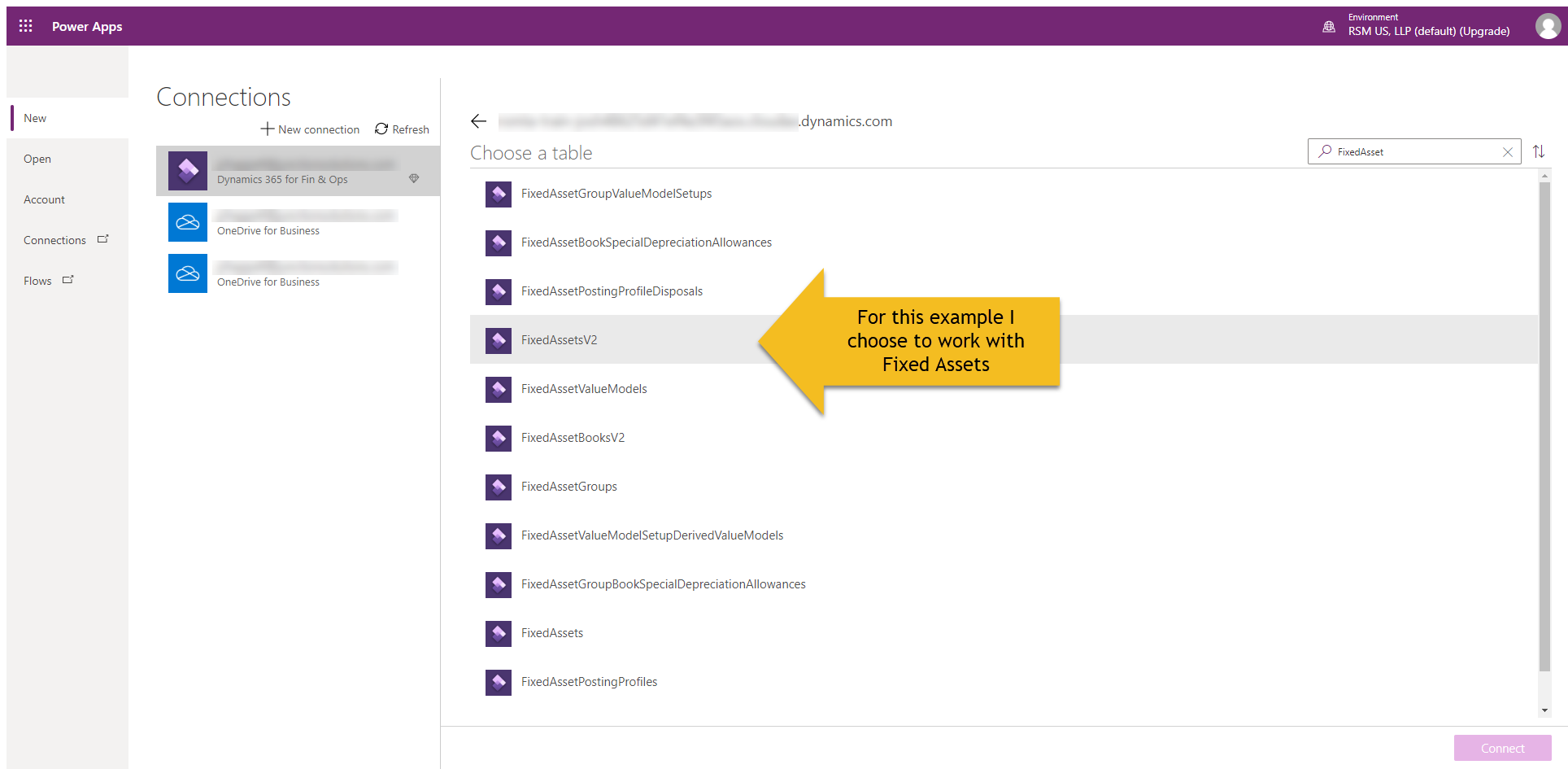
Task: Clear the FixedAsset search box with X
Action: tap(1507, 152)
